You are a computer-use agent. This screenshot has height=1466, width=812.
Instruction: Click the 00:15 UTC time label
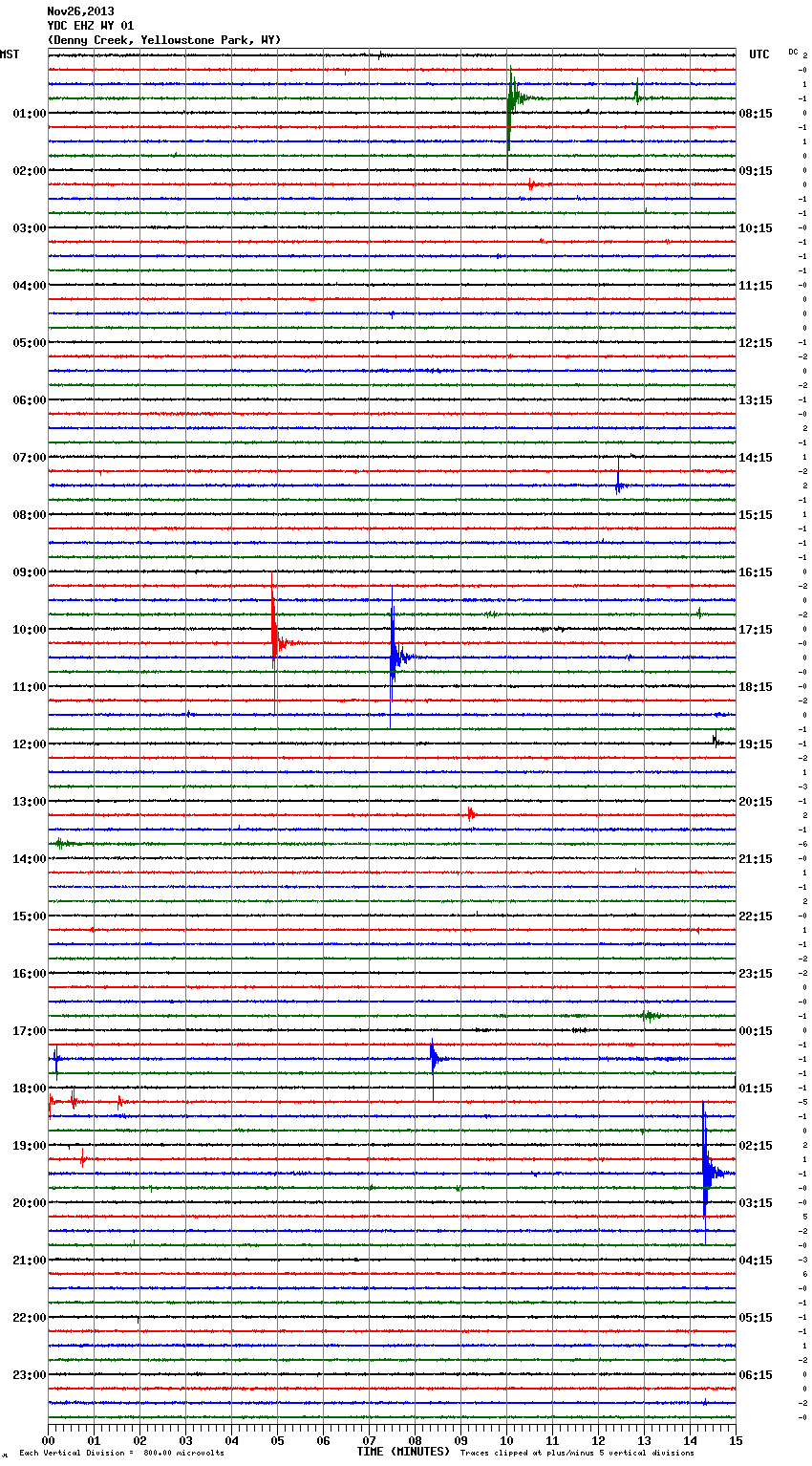756,1031
